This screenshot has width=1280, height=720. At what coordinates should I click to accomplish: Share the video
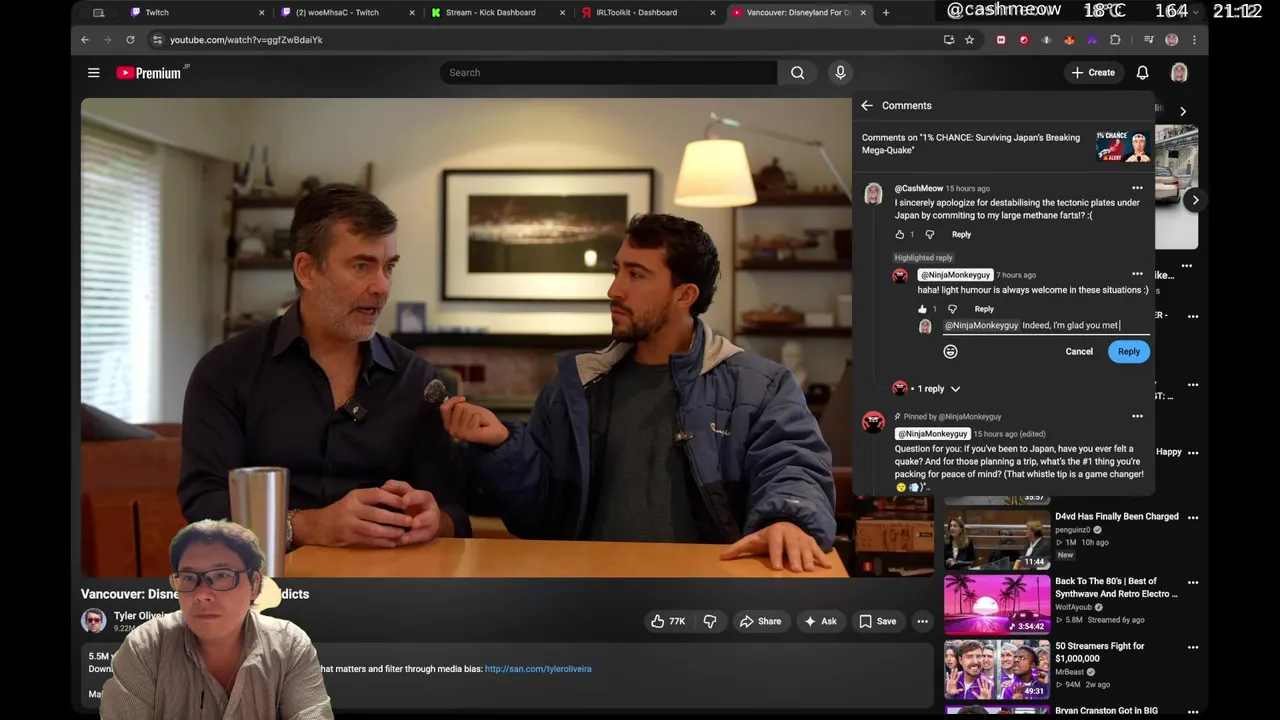pyautogui.click(x=760, y=621)
